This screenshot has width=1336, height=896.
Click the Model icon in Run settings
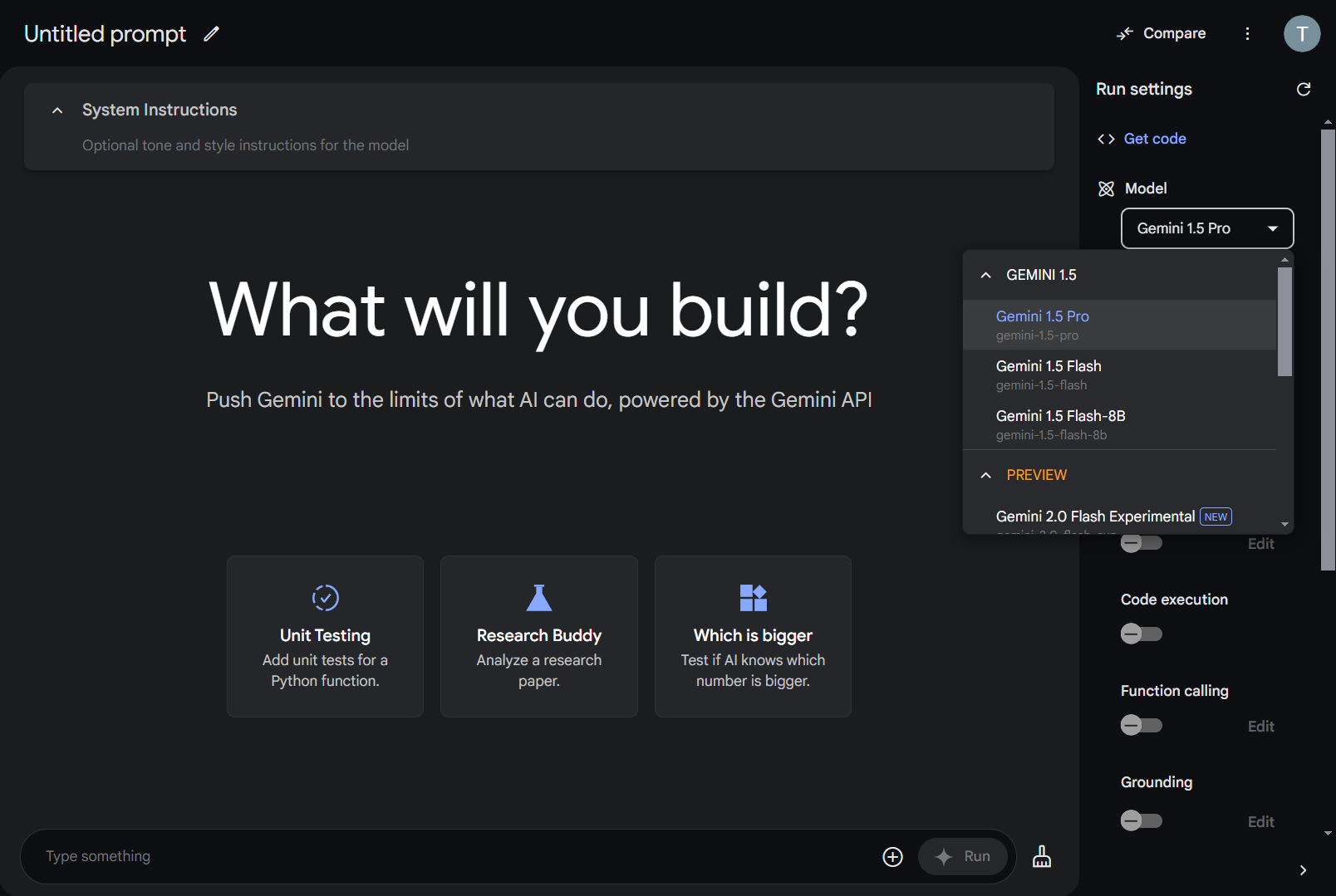(1106, 189)
